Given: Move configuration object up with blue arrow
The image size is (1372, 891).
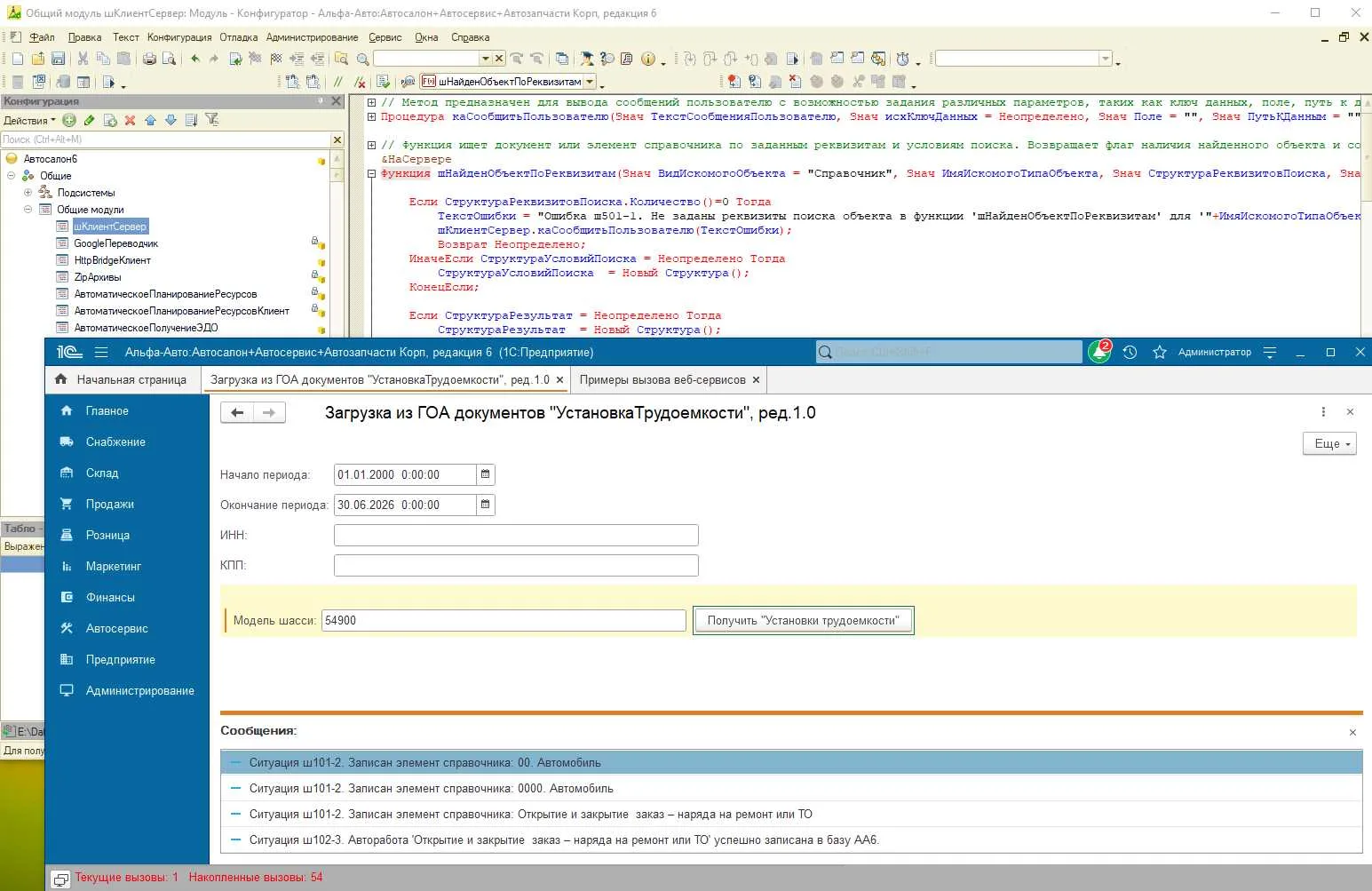Looking at the screenshot, I should [150, 120].
